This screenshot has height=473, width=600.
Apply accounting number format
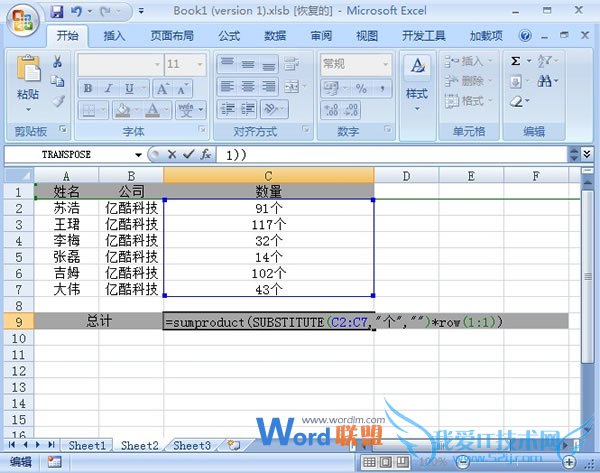331,89
